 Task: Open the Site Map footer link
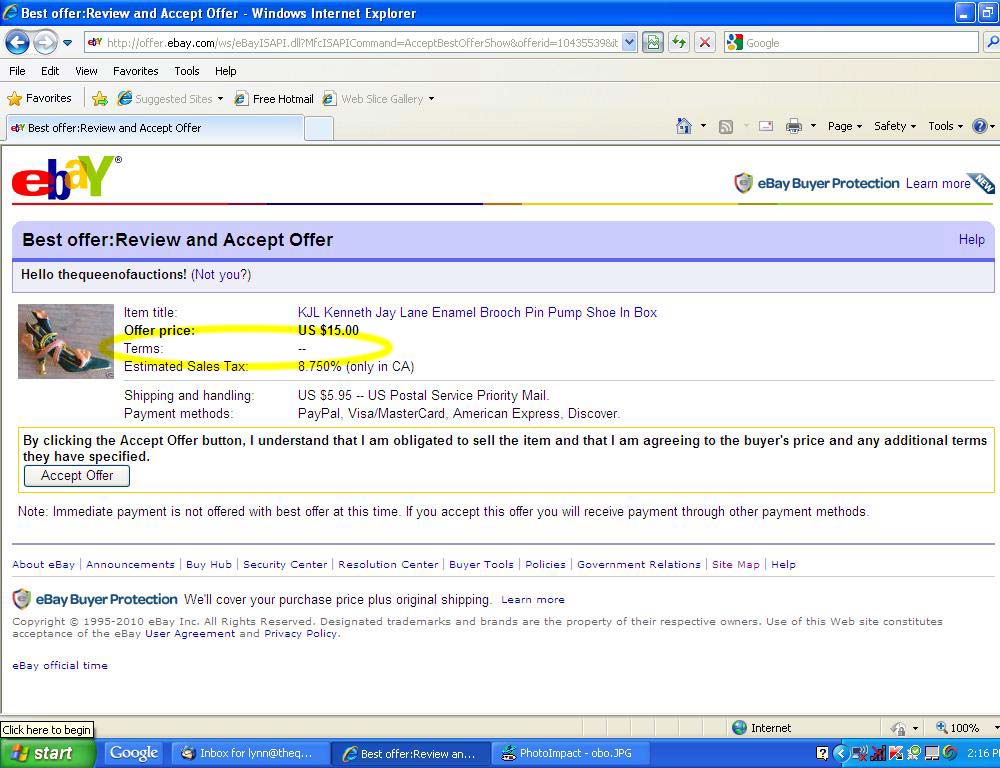(x=735, y=565)
